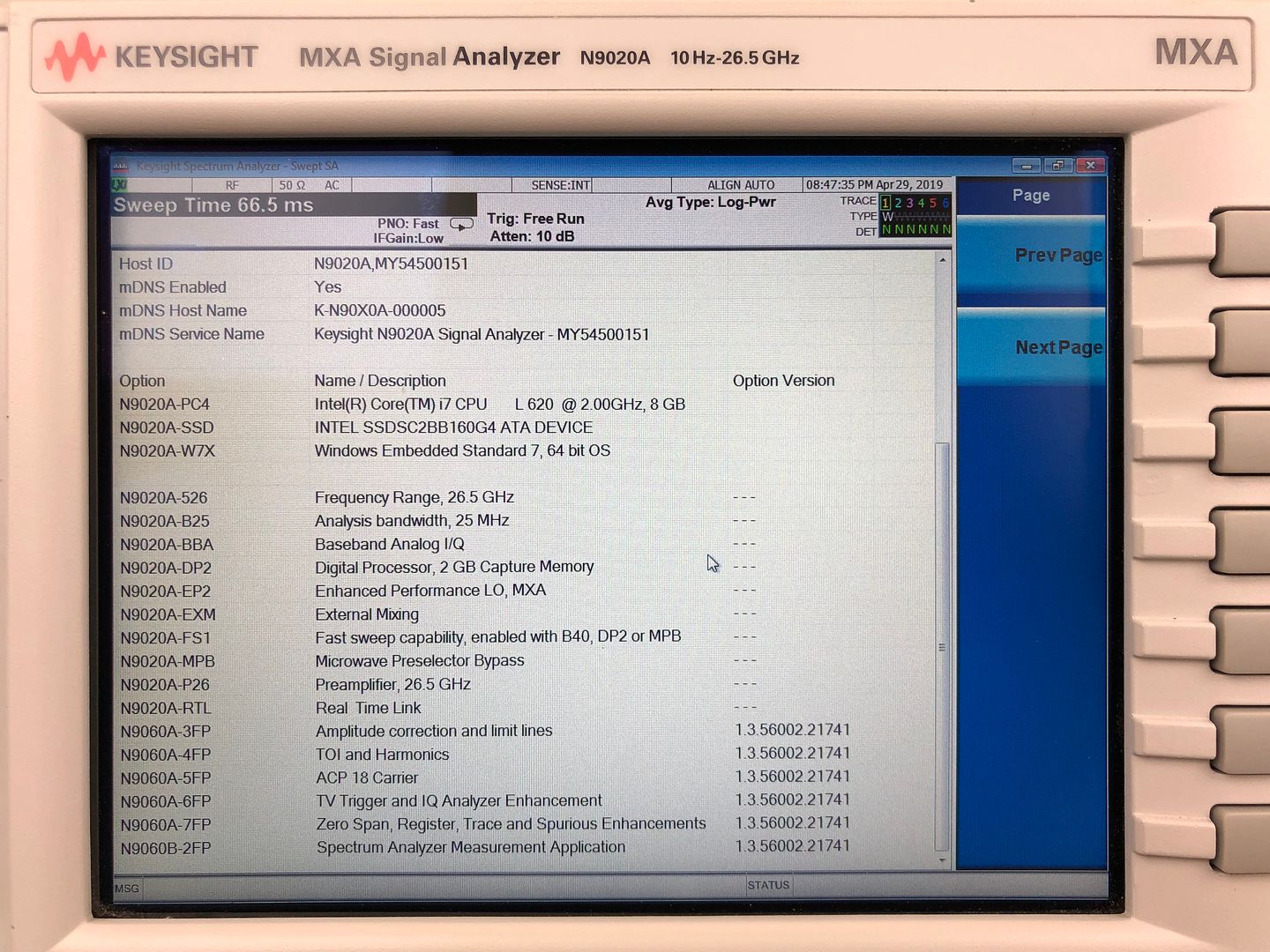Click the Avg Type: Log-Pwr readout

pos(711,202)
